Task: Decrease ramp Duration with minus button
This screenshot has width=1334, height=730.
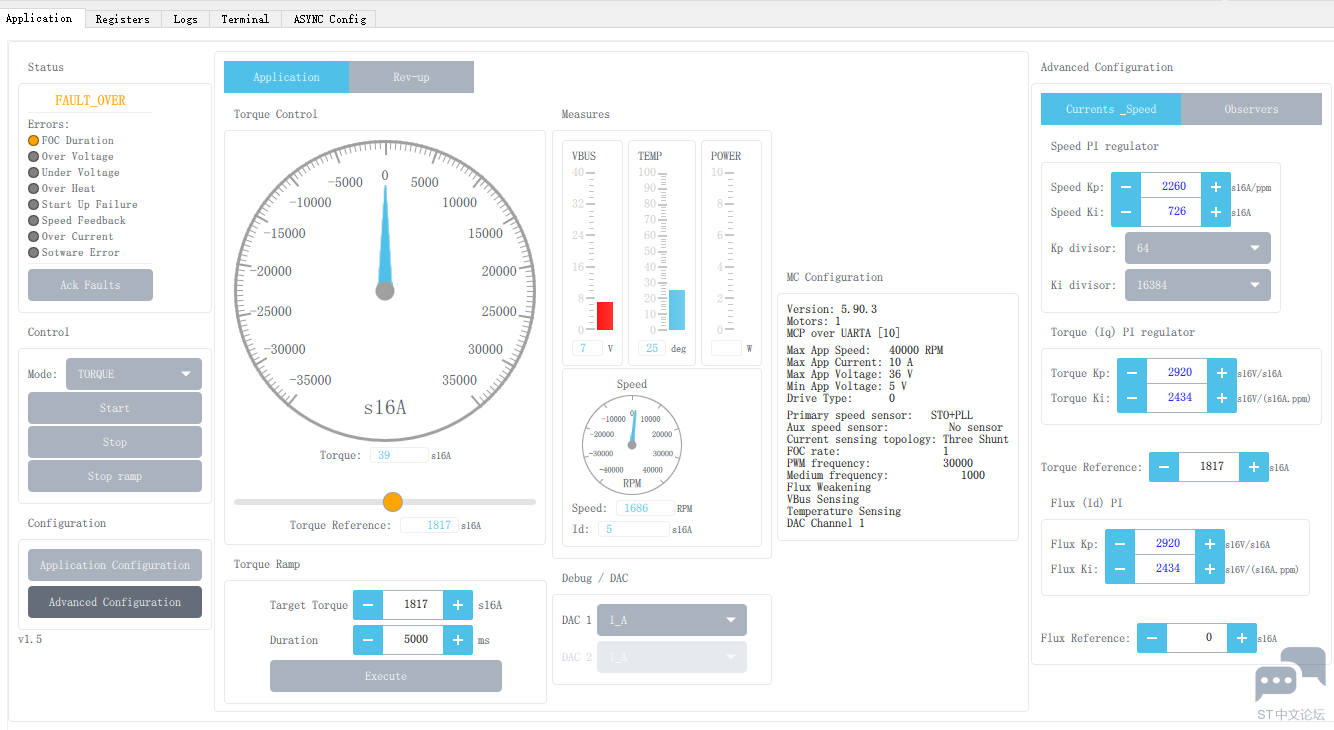Action: (368, 640)
